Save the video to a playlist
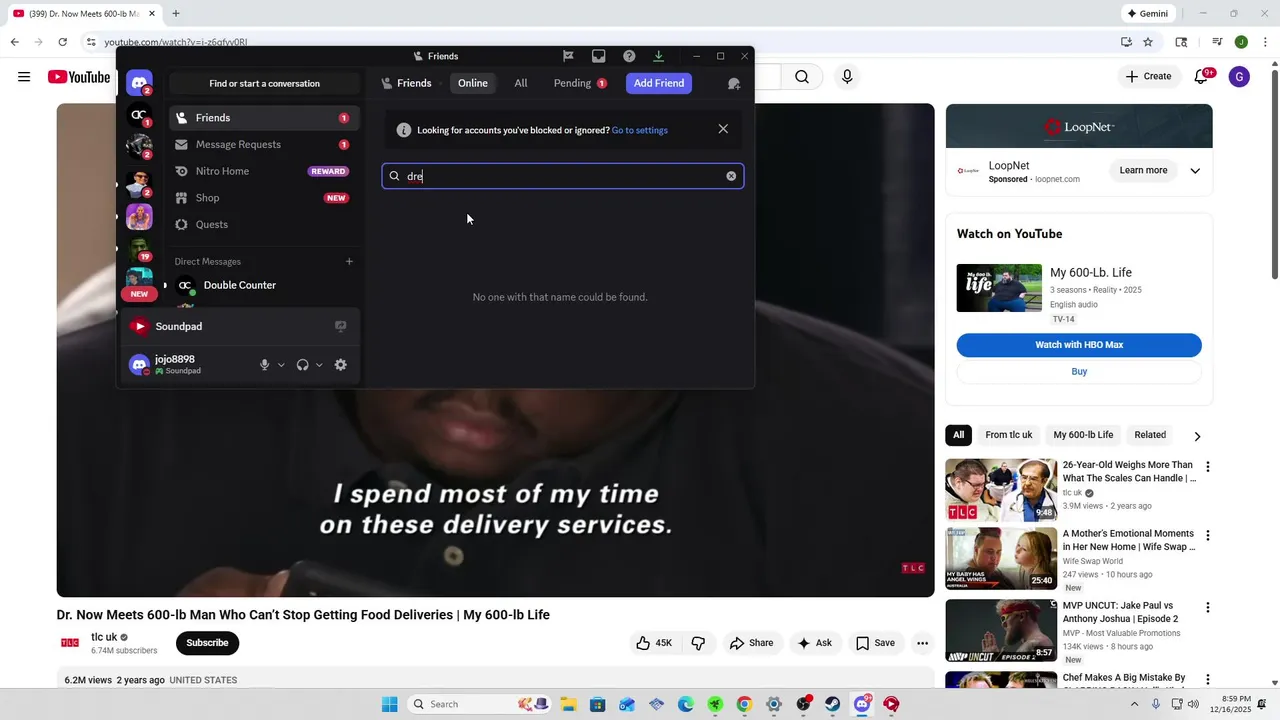Viewport: 1280px width, 720px height. click(x=875, y=643)
